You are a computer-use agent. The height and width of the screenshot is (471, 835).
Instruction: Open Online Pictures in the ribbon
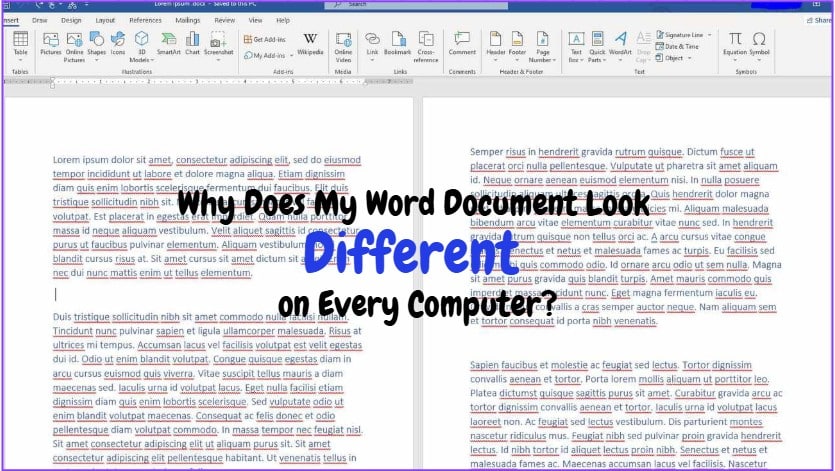click(75, 46)
